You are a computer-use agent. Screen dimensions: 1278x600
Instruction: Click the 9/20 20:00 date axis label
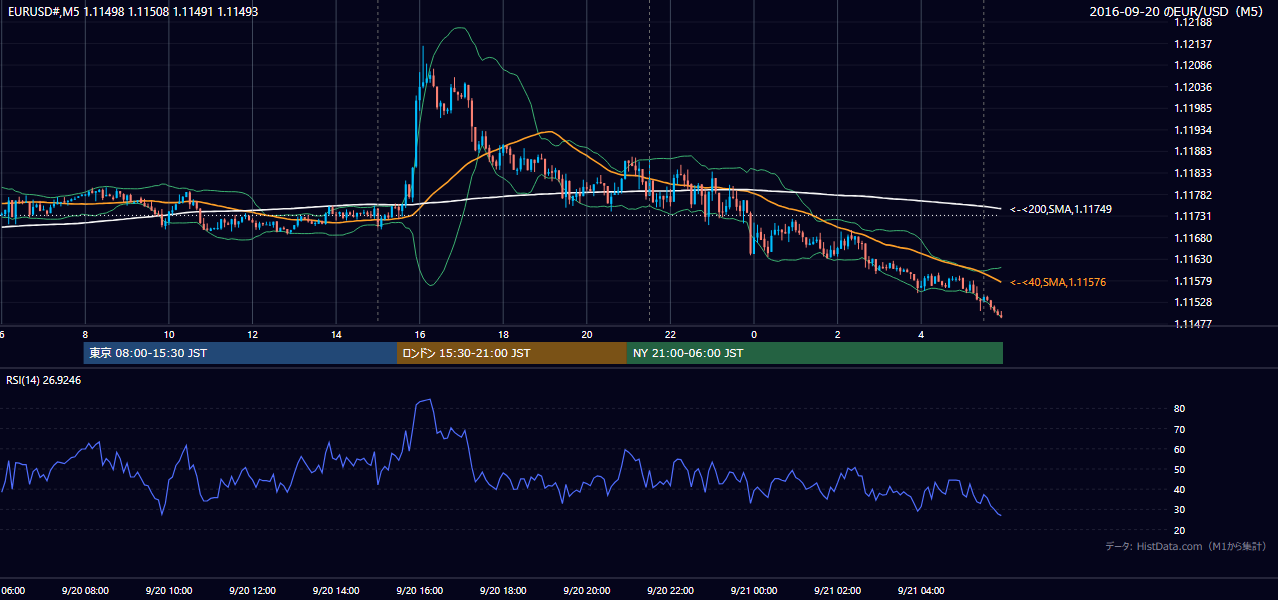point(587,591)
